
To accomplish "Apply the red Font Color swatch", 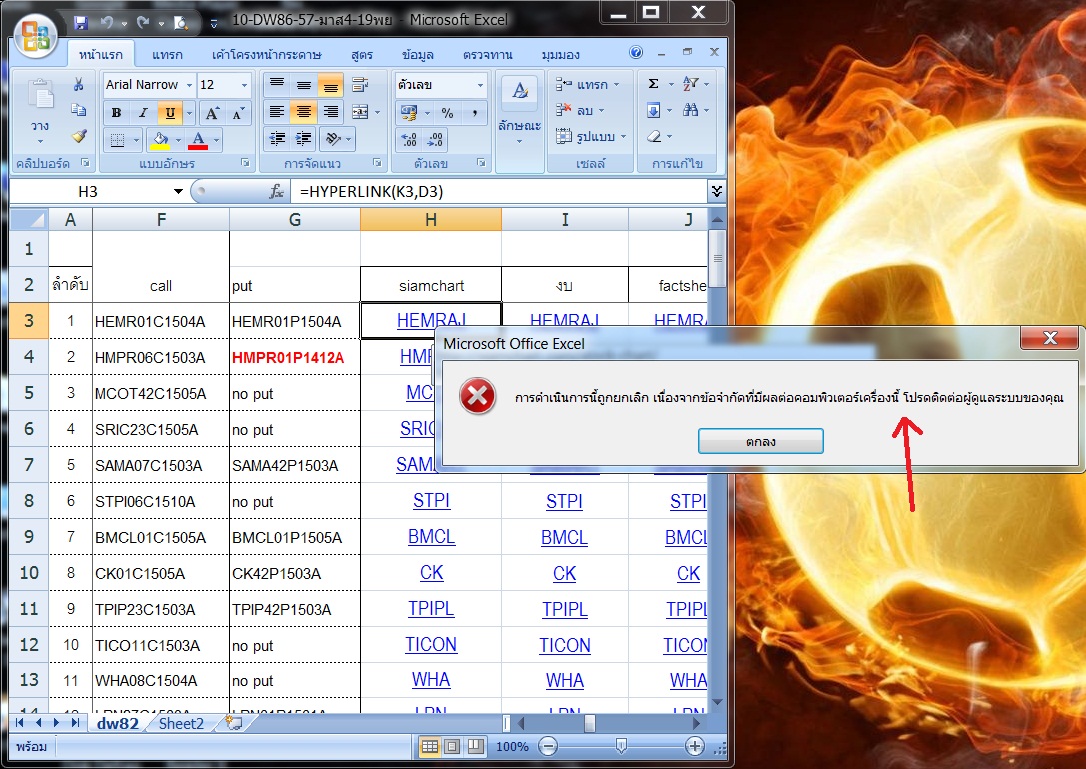I will click(199, 141).
